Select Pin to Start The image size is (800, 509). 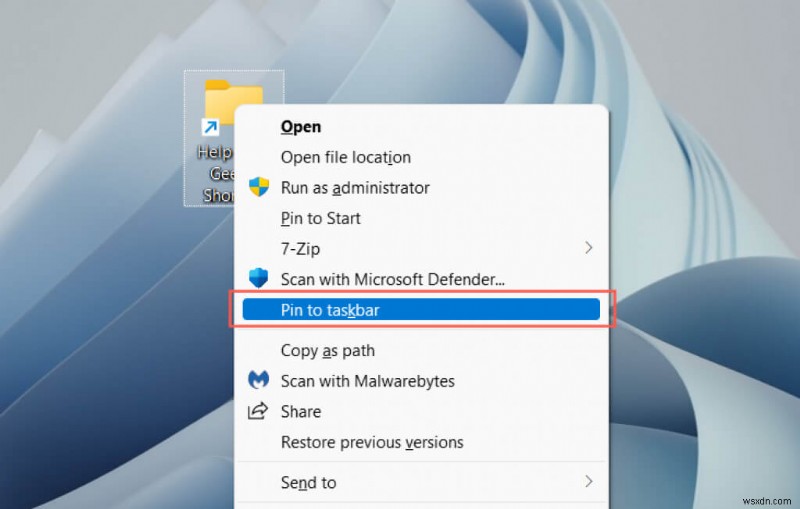(x=421, y=218)
